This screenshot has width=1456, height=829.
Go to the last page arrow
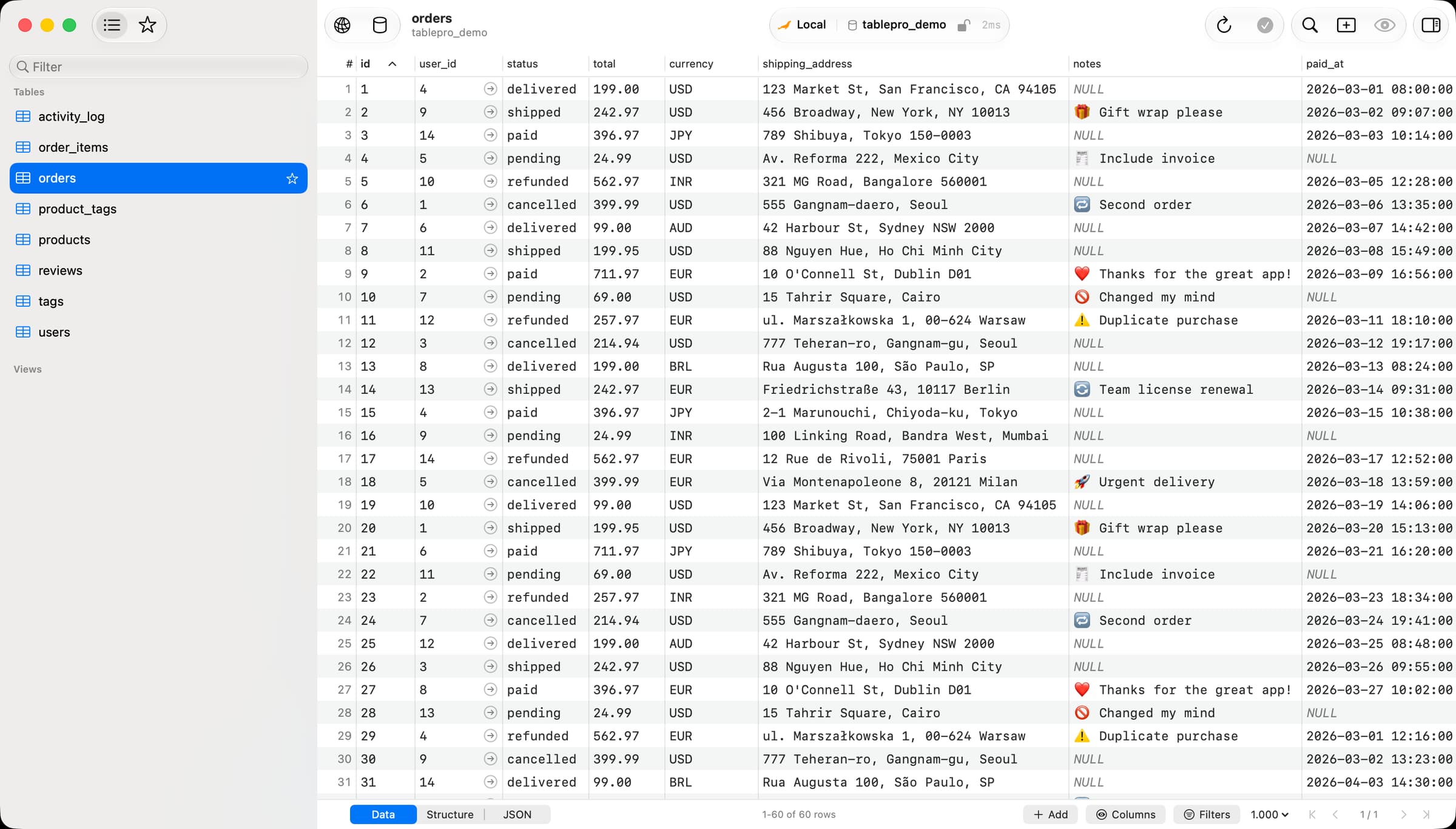pyautogui.click(x=1426, y=814)
